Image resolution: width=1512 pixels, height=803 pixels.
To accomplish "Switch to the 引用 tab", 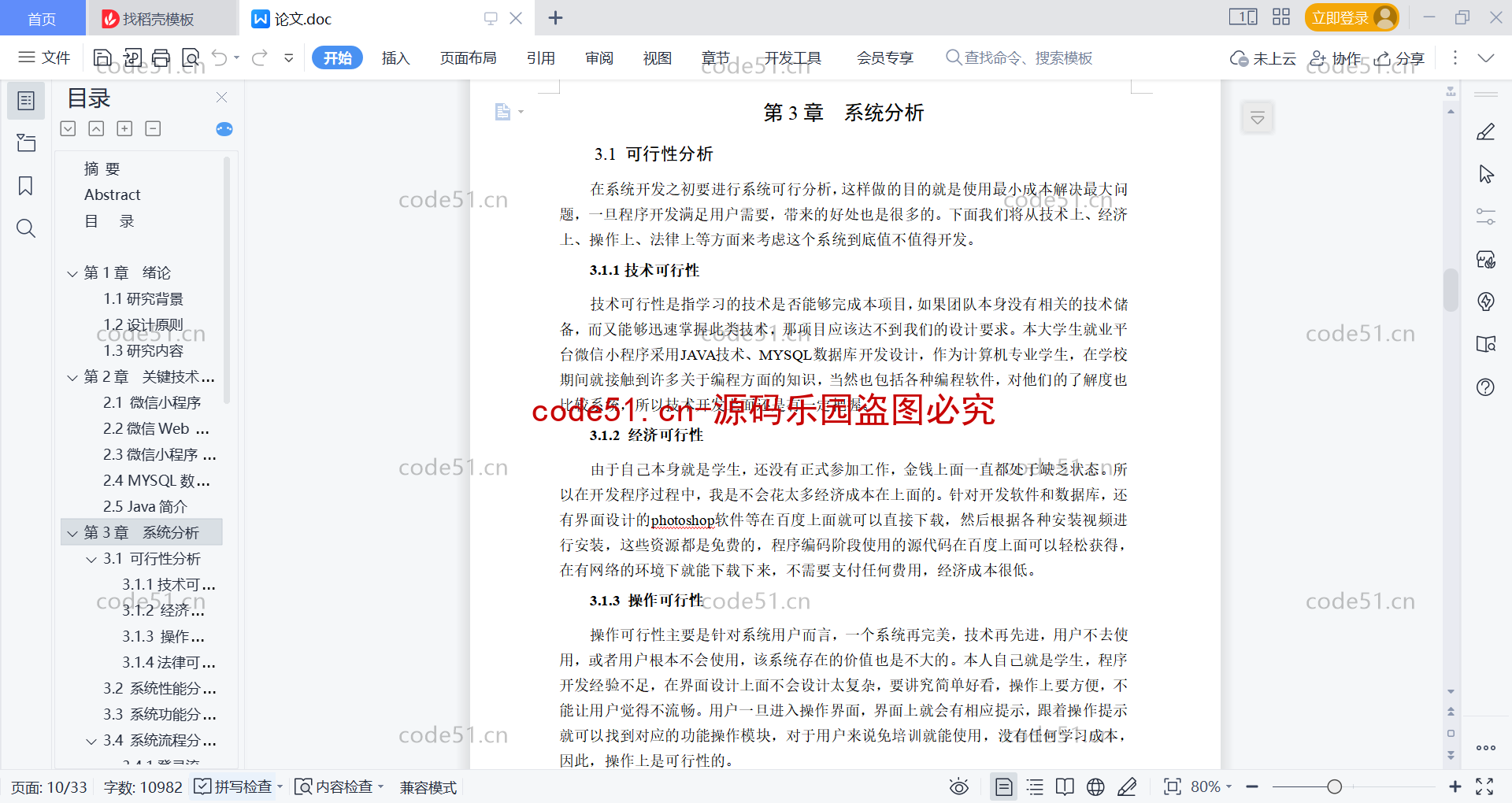I will click(541, 58).
